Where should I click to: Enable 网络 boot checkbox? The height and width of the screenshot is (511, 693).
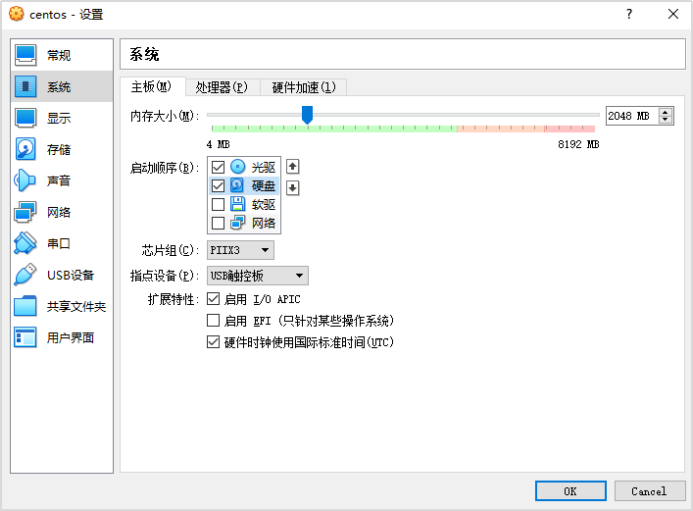click(x=218, y=223)
